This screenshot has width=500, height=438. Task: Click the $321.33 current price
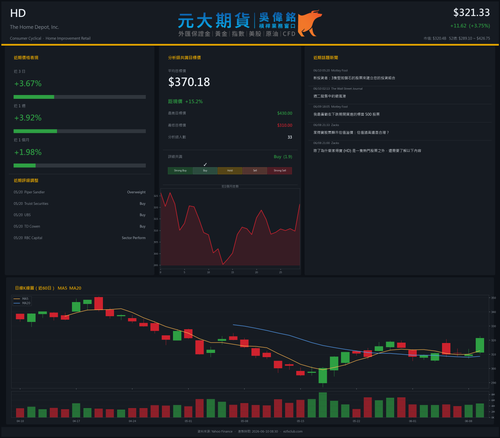(471, 13)
